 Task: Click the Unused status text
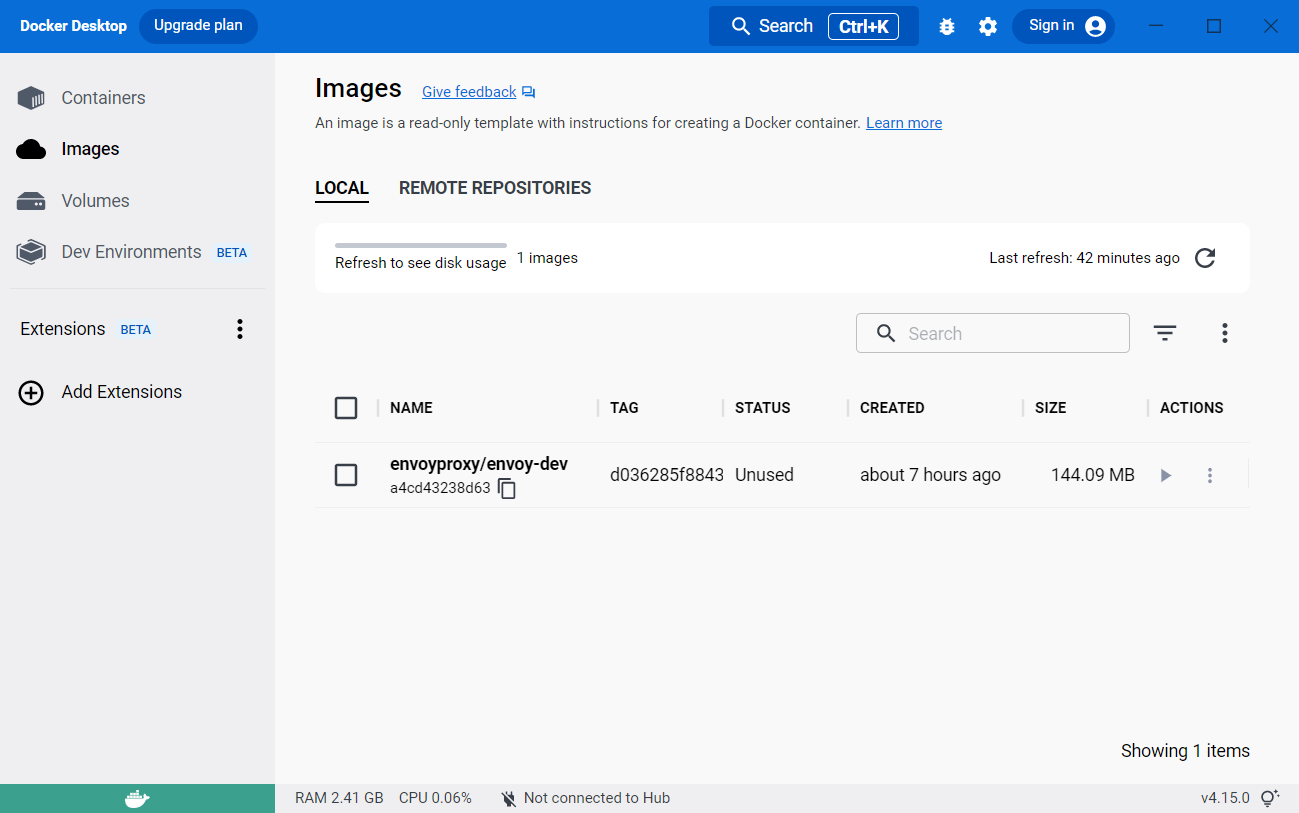coord(764,475)
